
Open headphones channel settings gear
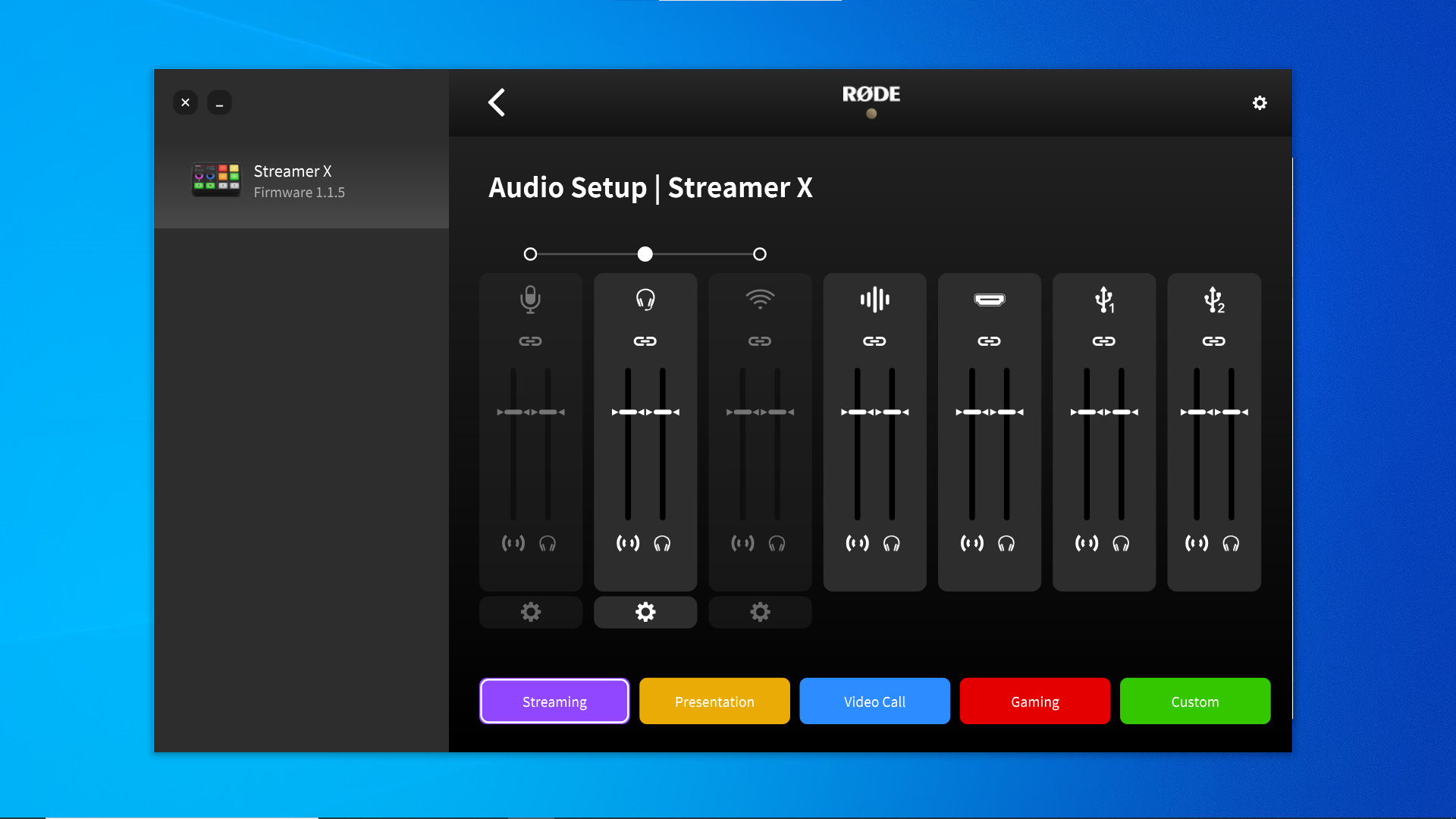(x=645, y=612)
